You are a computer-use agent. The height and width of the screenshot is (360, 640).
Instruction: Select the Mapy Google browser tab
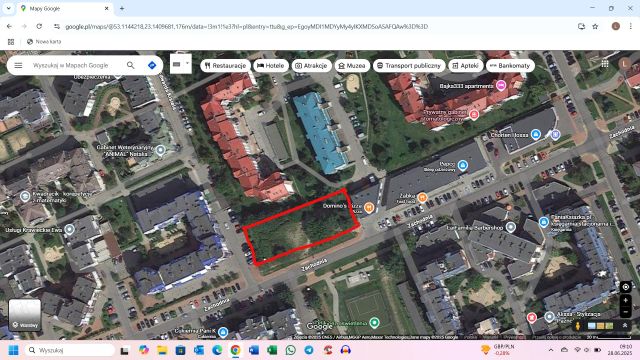(65, 8)
